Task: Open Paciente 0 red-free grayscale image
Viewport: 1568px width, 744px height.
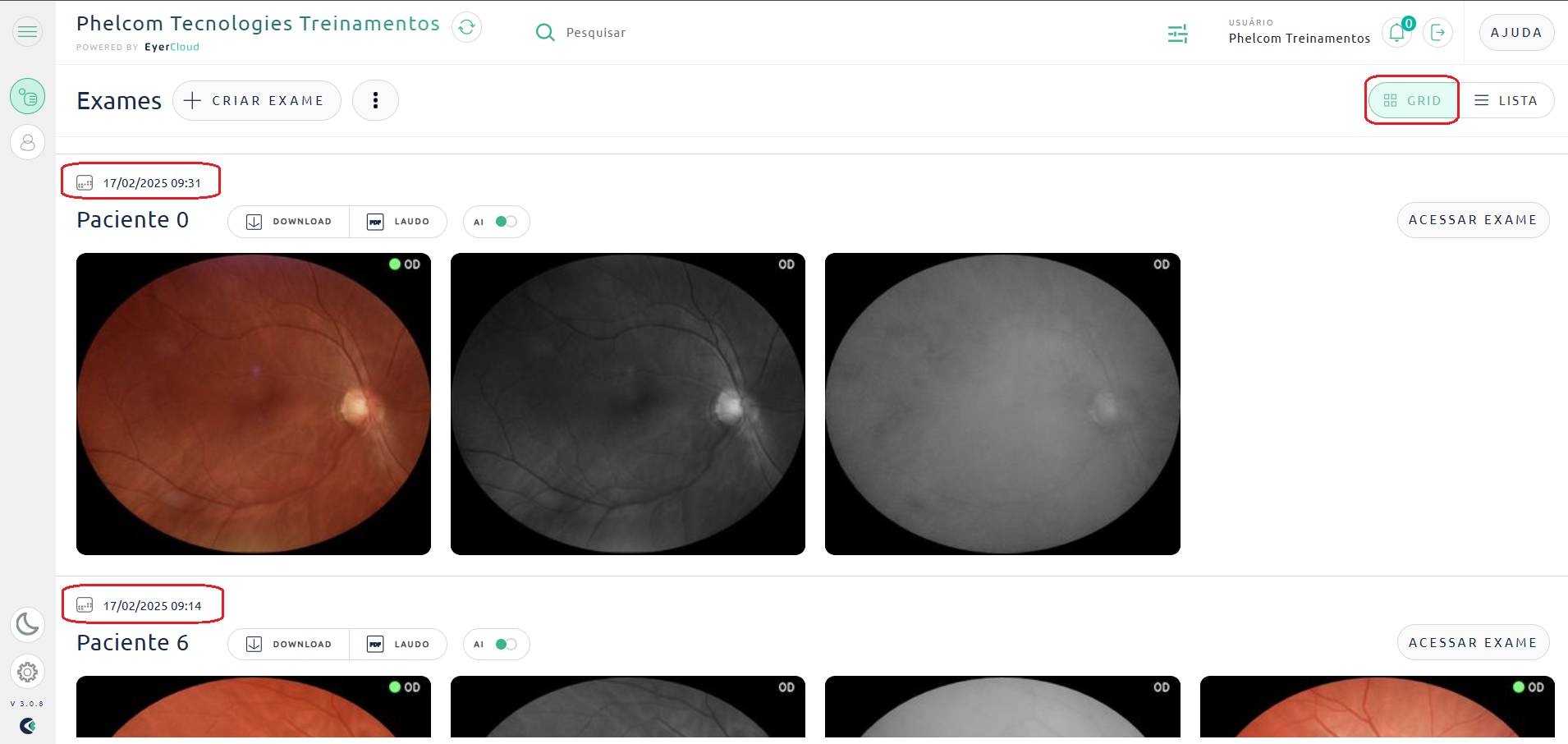Action: [x=628, y=404]
